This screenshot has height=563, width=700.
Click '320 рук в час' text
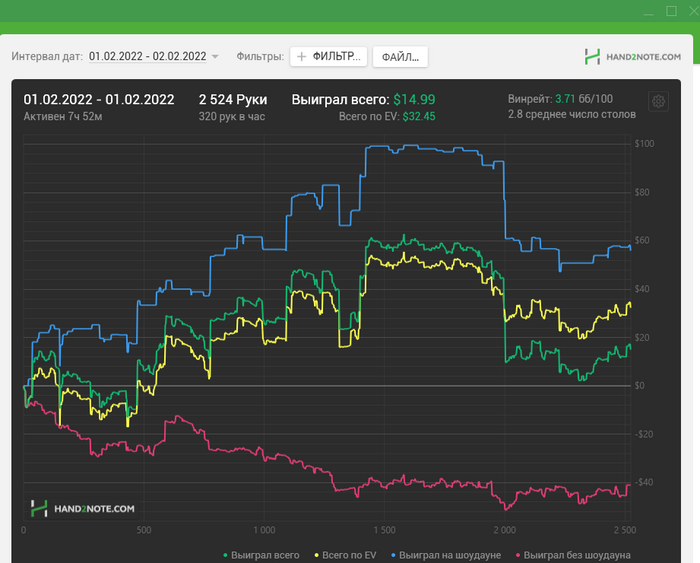coord(232,117)
